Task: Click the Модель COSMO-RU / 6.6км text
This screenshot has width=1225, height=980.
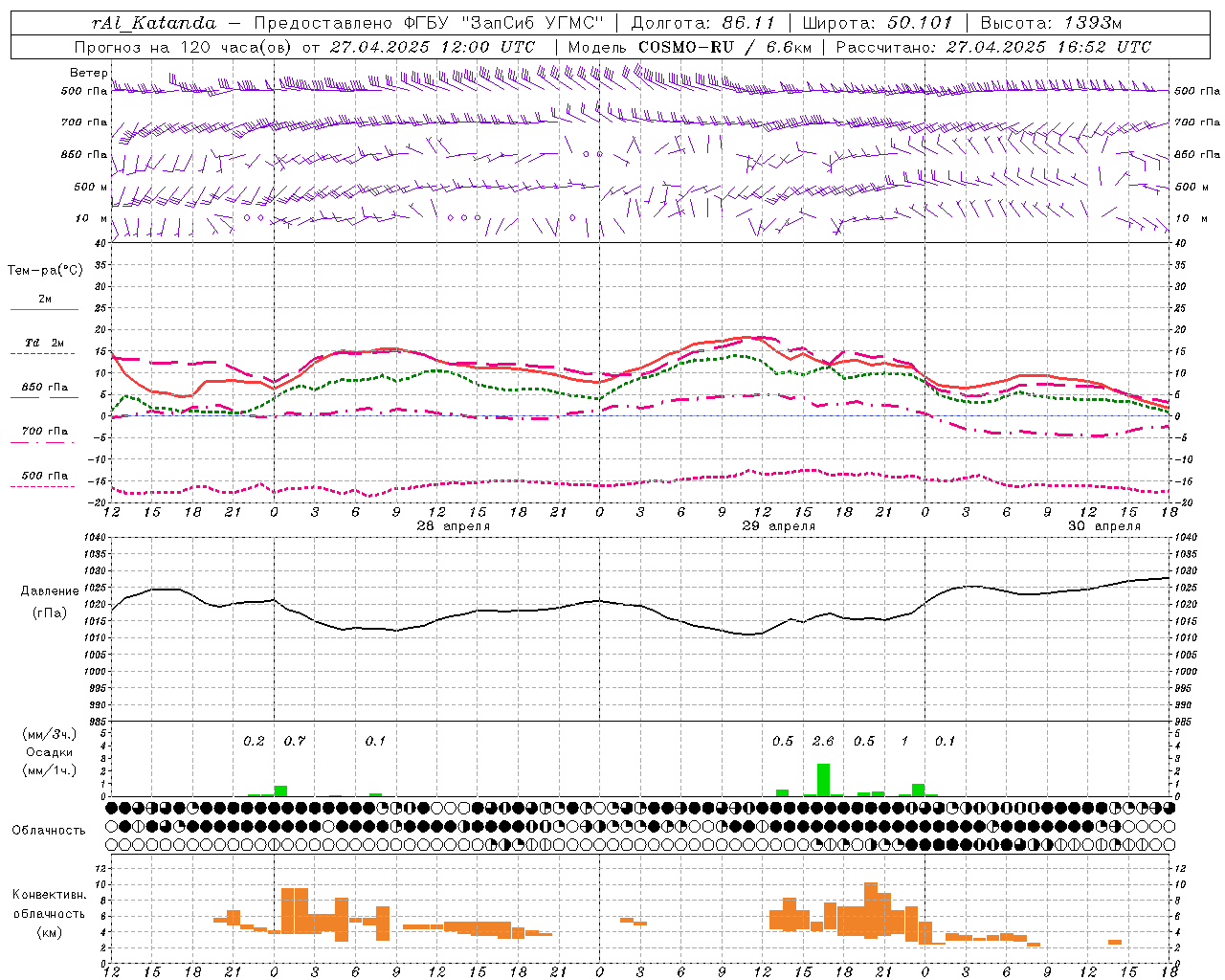Action: (x=690, y=47)
